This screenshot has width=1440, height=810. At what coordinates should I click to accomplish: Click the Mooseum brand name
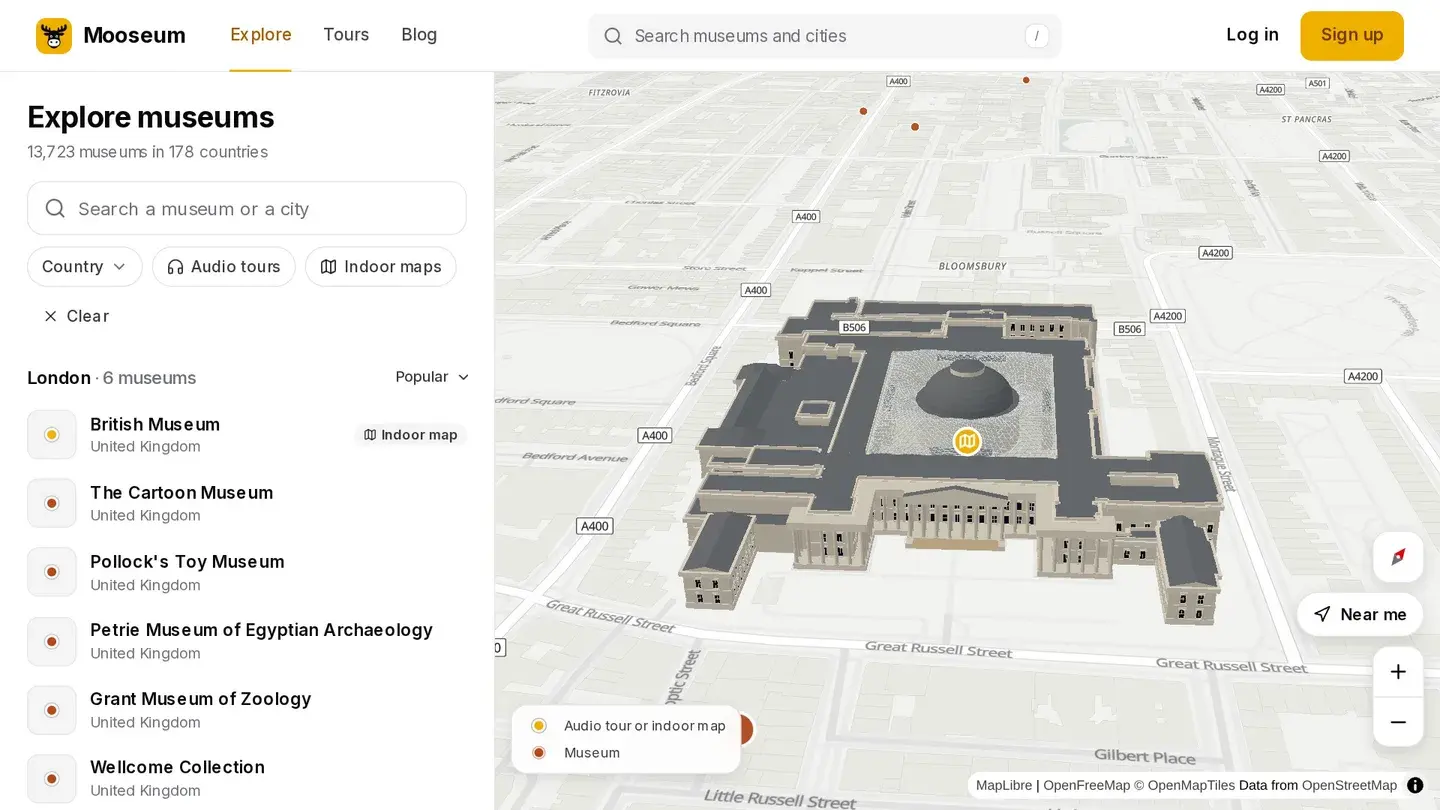[x=134, y=35]
